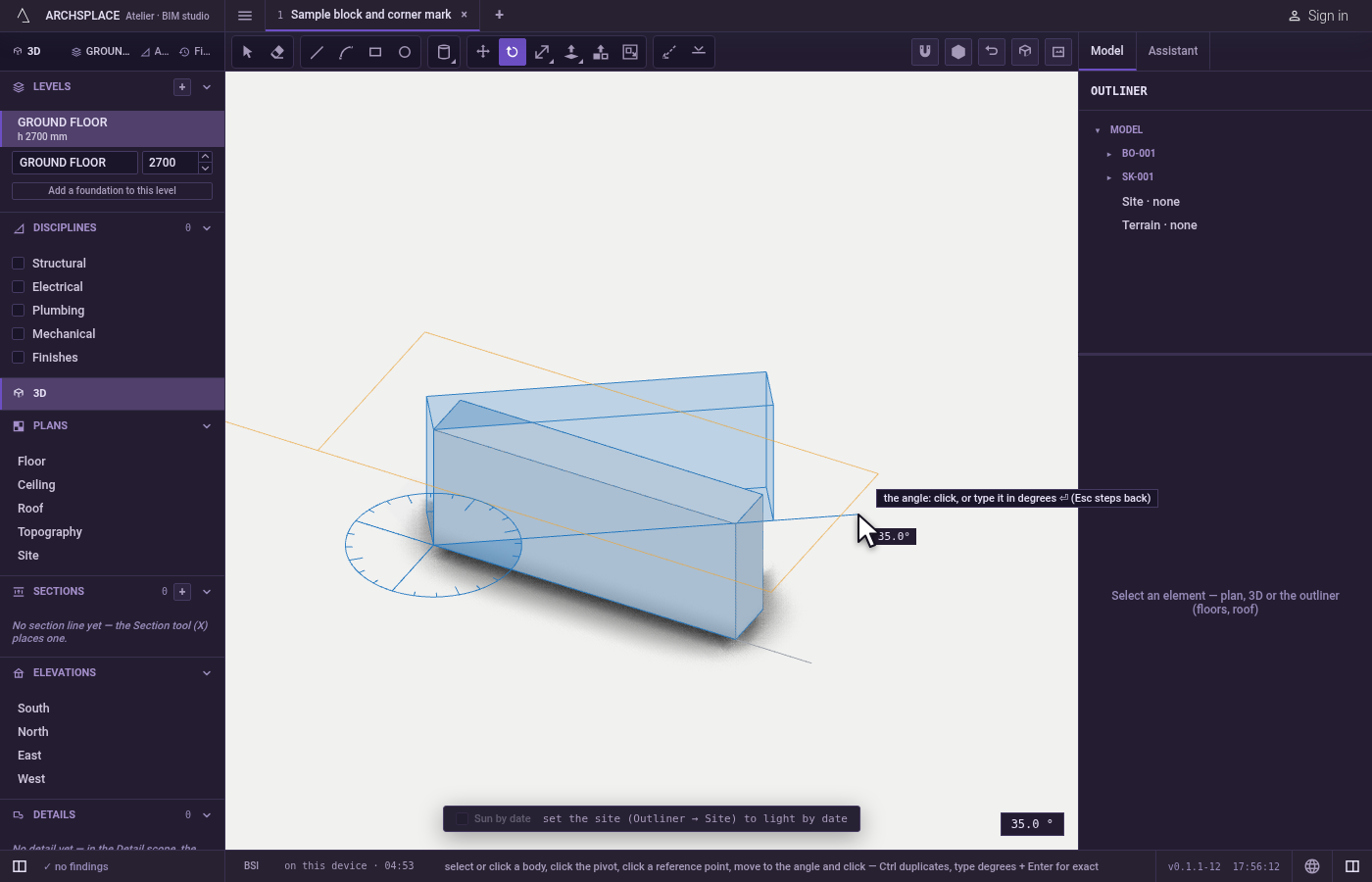Tick the Sun by date checkbox

coord(462,819)
